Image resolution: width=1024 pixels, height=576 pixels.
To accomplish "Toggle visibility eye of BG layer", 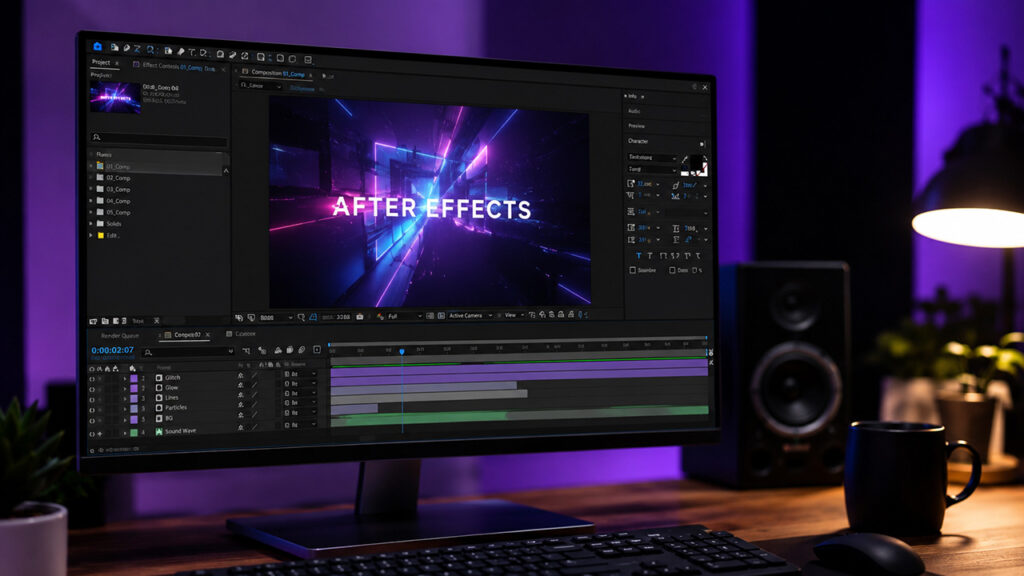I will tap(92, 421).
